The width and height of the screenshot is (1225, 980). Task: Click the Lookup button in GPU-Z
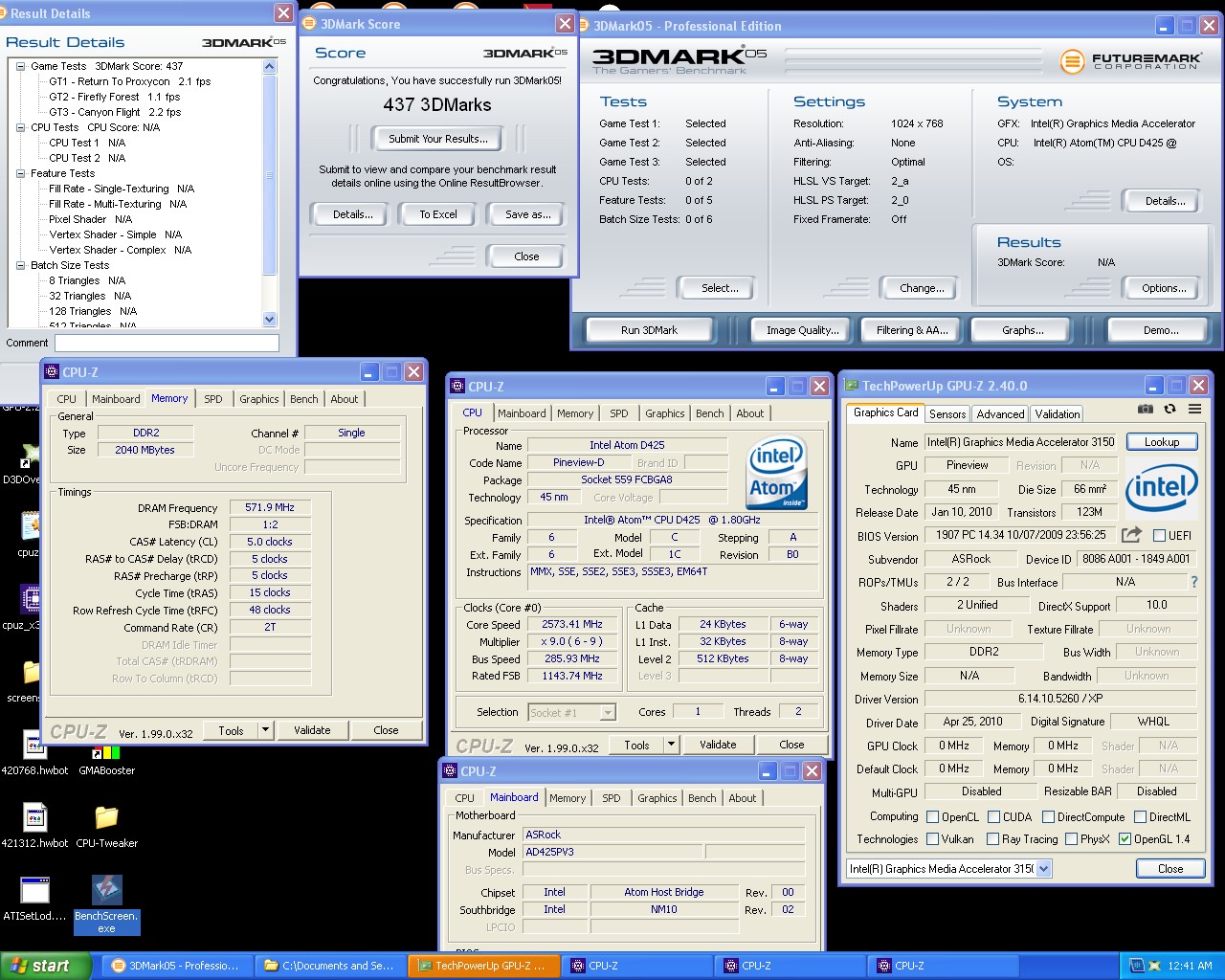coord(1162,442)
